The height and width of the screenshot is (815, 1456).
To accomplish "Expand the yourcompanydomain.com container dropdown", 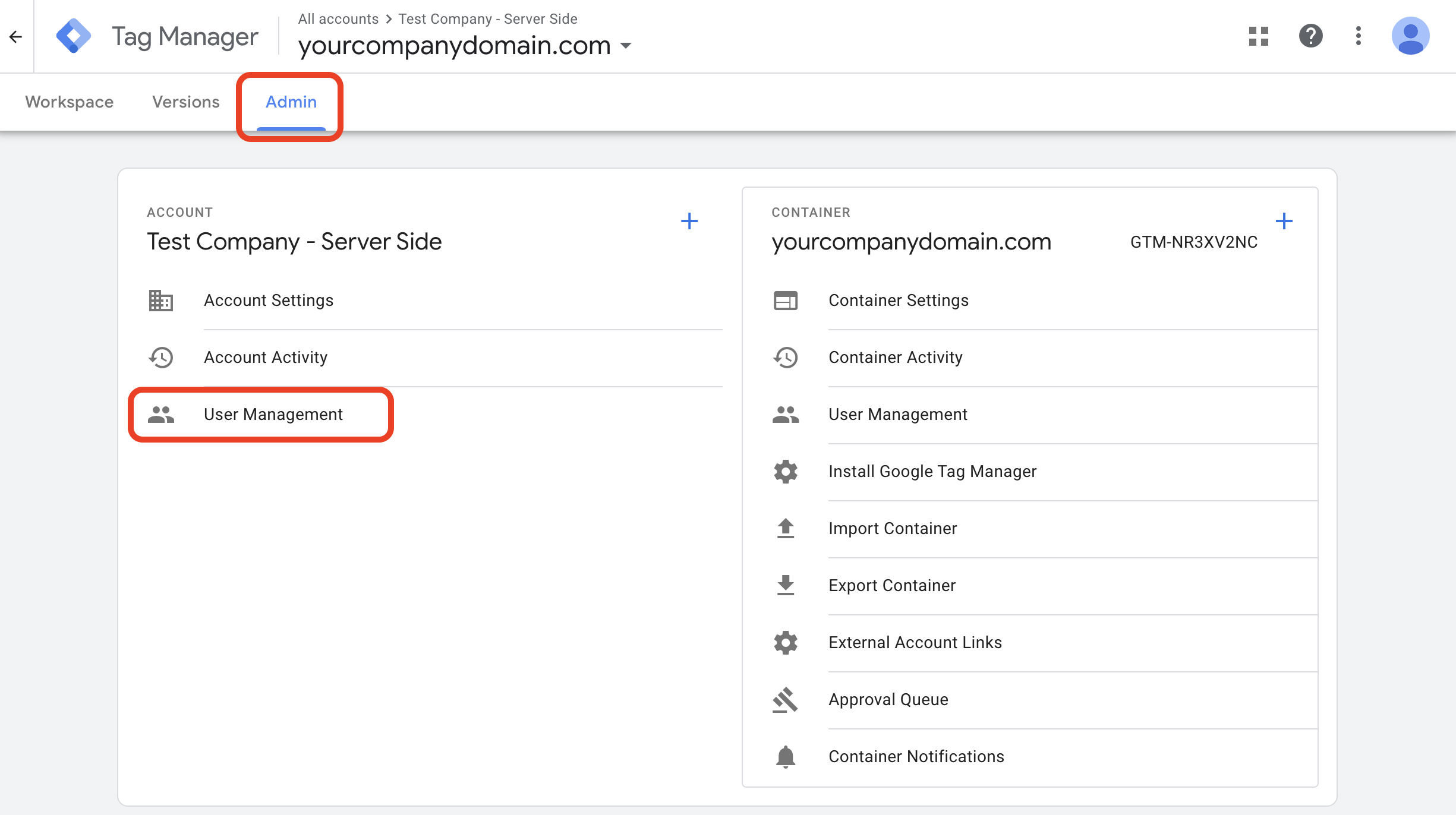I will point(625,46).
